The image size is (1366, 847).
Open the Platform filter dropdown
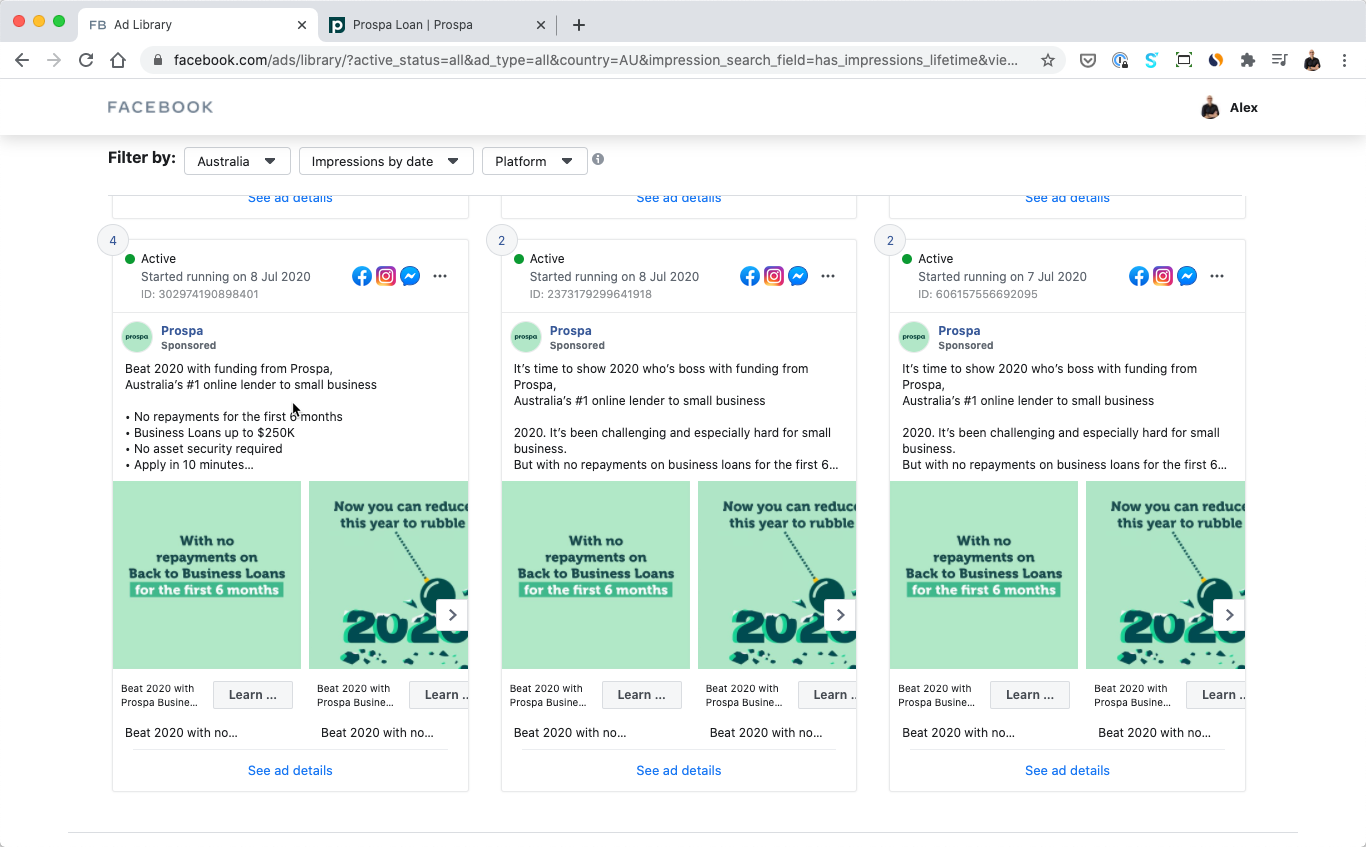tap(534, 161)
